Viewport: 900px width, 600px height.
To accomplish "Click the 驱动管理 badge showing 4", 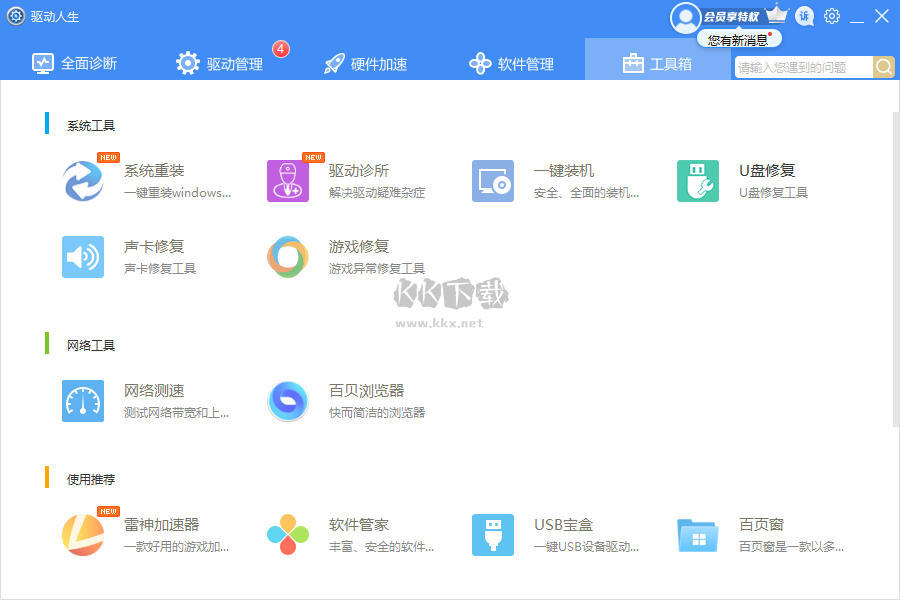I will (x=281, y=49).
